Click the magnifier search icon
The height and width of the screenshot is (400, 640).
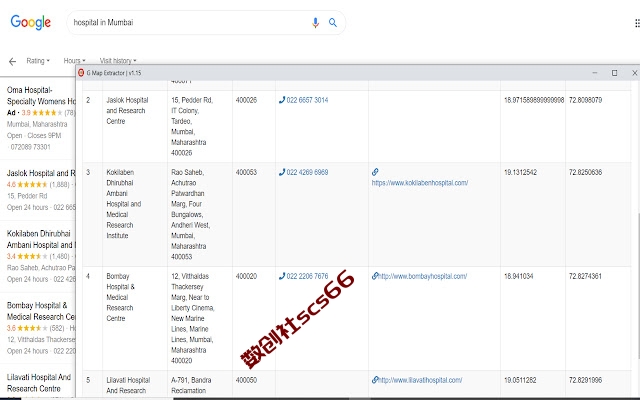pyautogui.click(x=333, y=22)
